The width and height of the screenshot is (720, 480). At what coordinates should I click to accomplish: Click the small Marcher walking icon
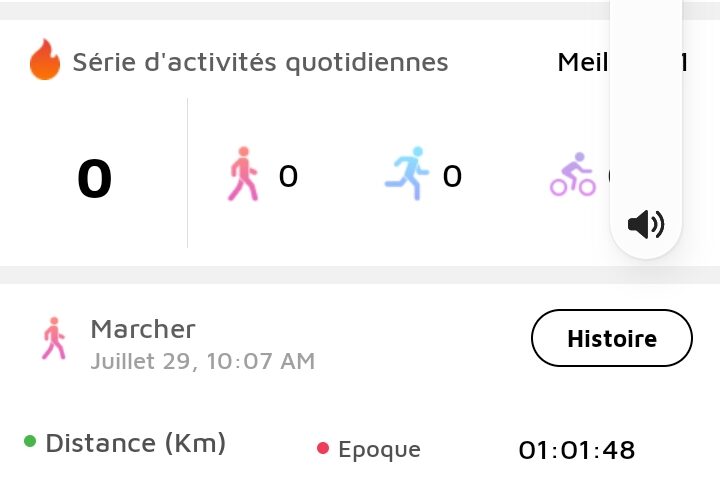(x=54, y=339)
